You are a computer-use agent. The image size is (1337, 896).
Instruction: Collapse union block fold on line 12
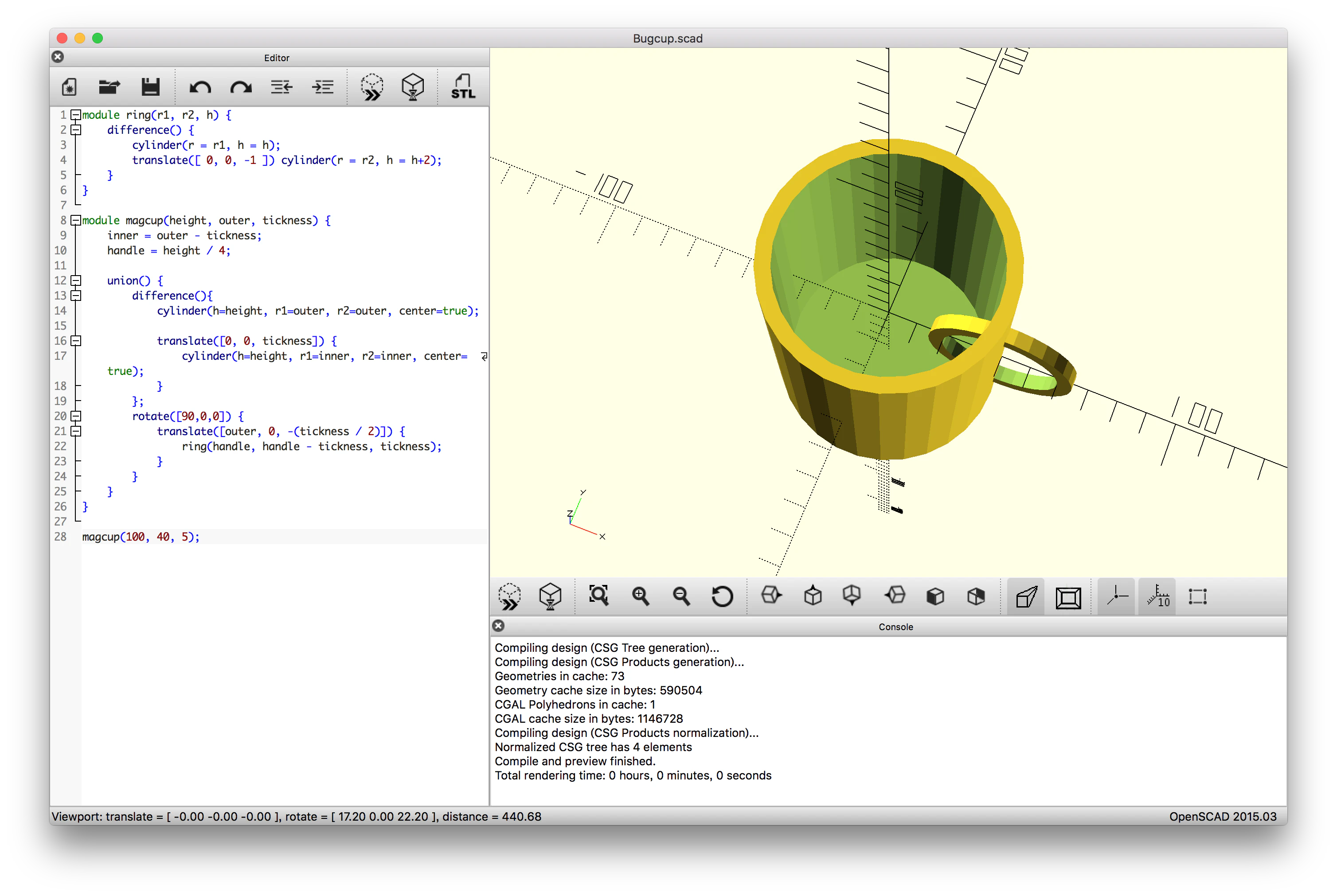[x=76, y=280]
